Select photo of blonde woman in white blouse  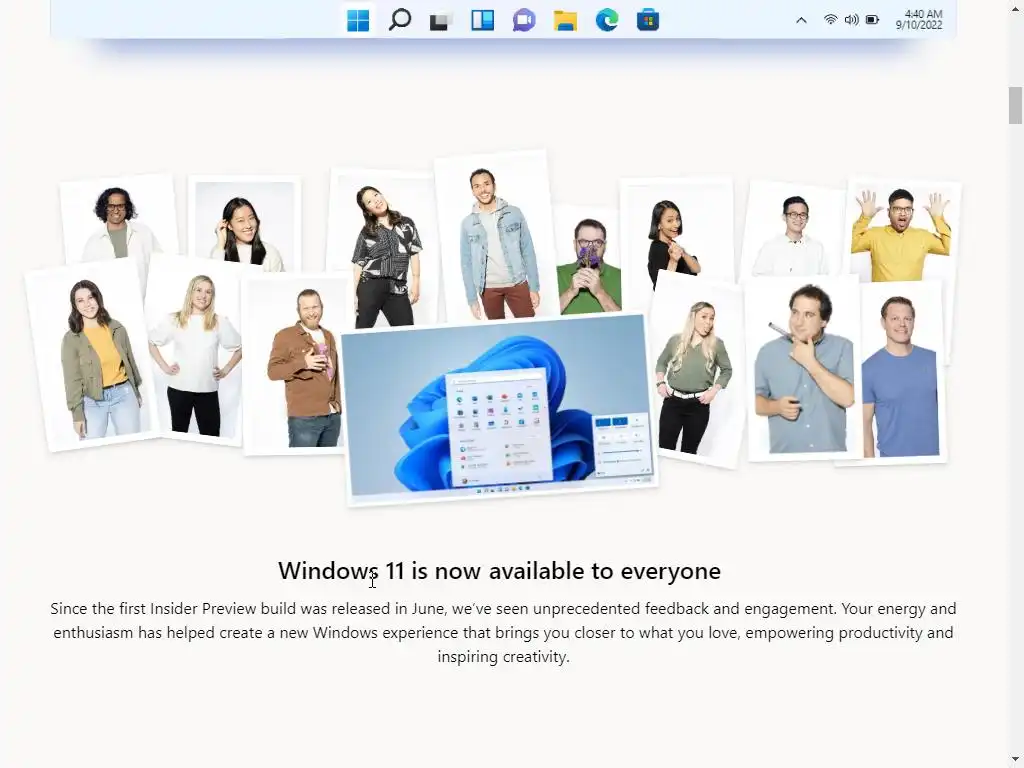point(194,350)
